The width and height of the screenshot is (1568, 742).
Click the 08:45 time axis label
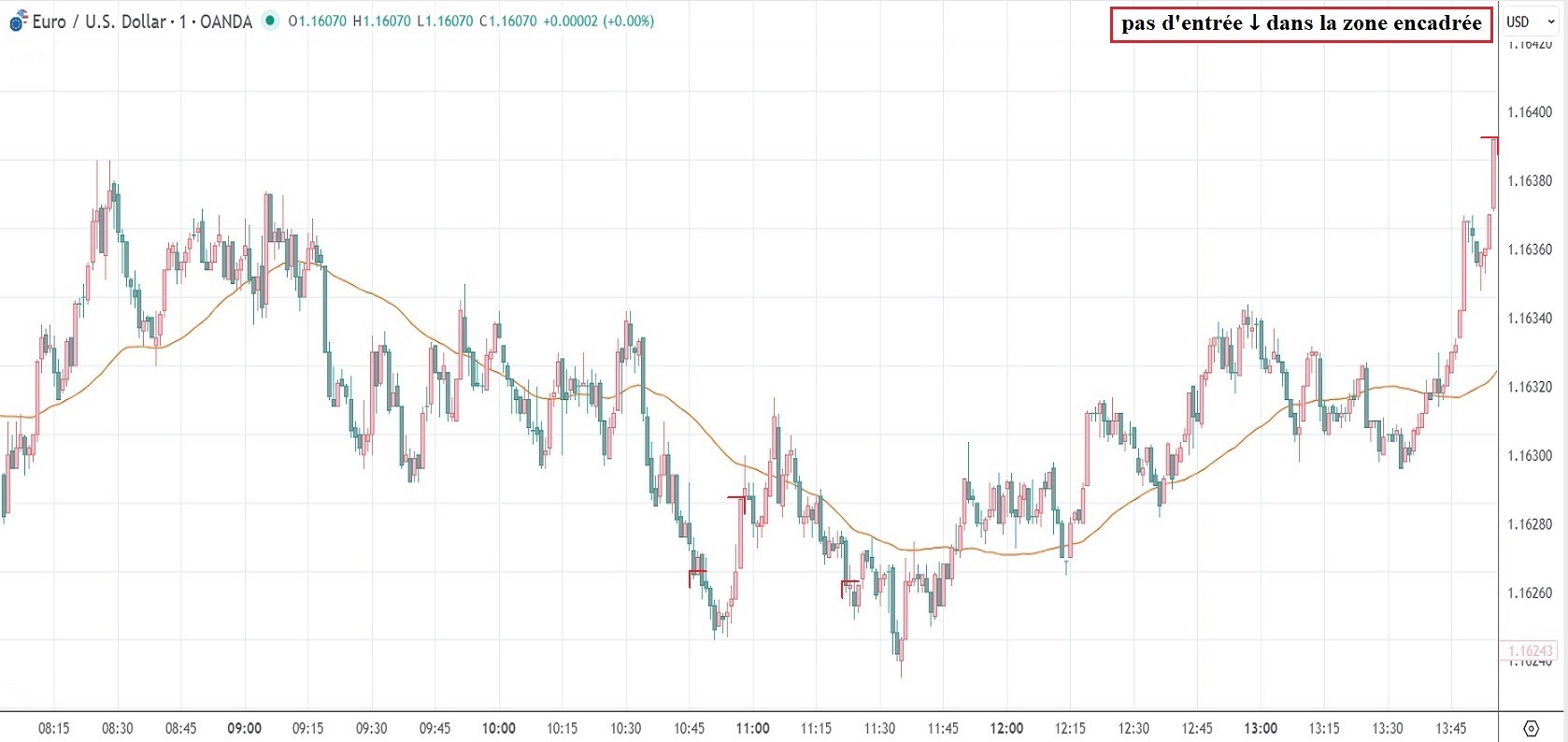[181, 729]
